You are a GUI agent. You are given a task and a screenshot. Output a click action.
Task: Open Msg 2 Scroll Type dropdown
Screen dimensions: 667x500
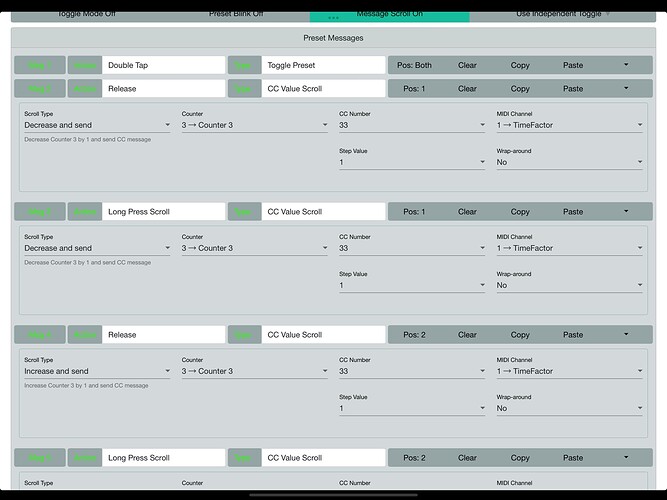tap(97, 125)
